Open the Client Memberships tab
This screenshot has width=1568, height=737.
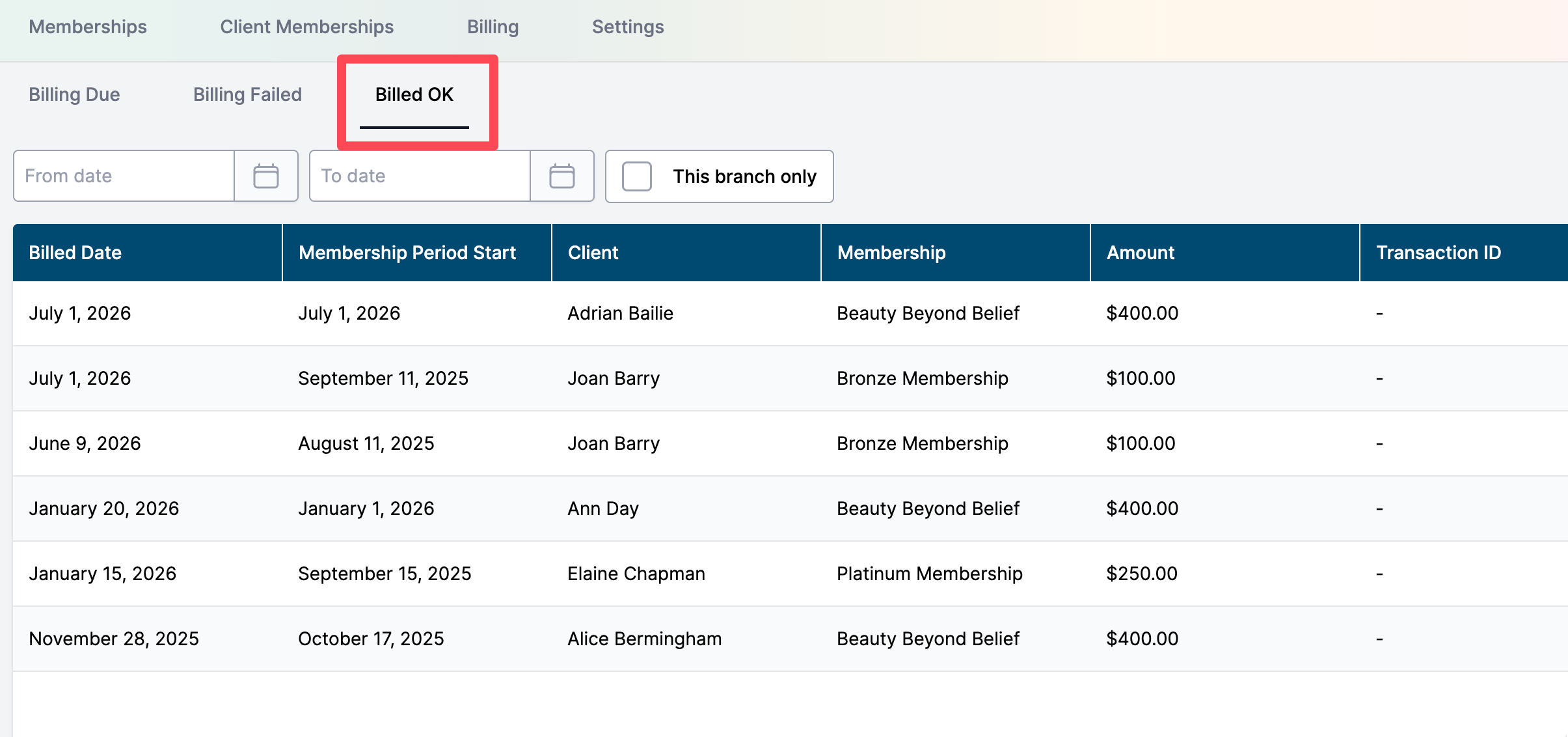click(x=307, y=27)
